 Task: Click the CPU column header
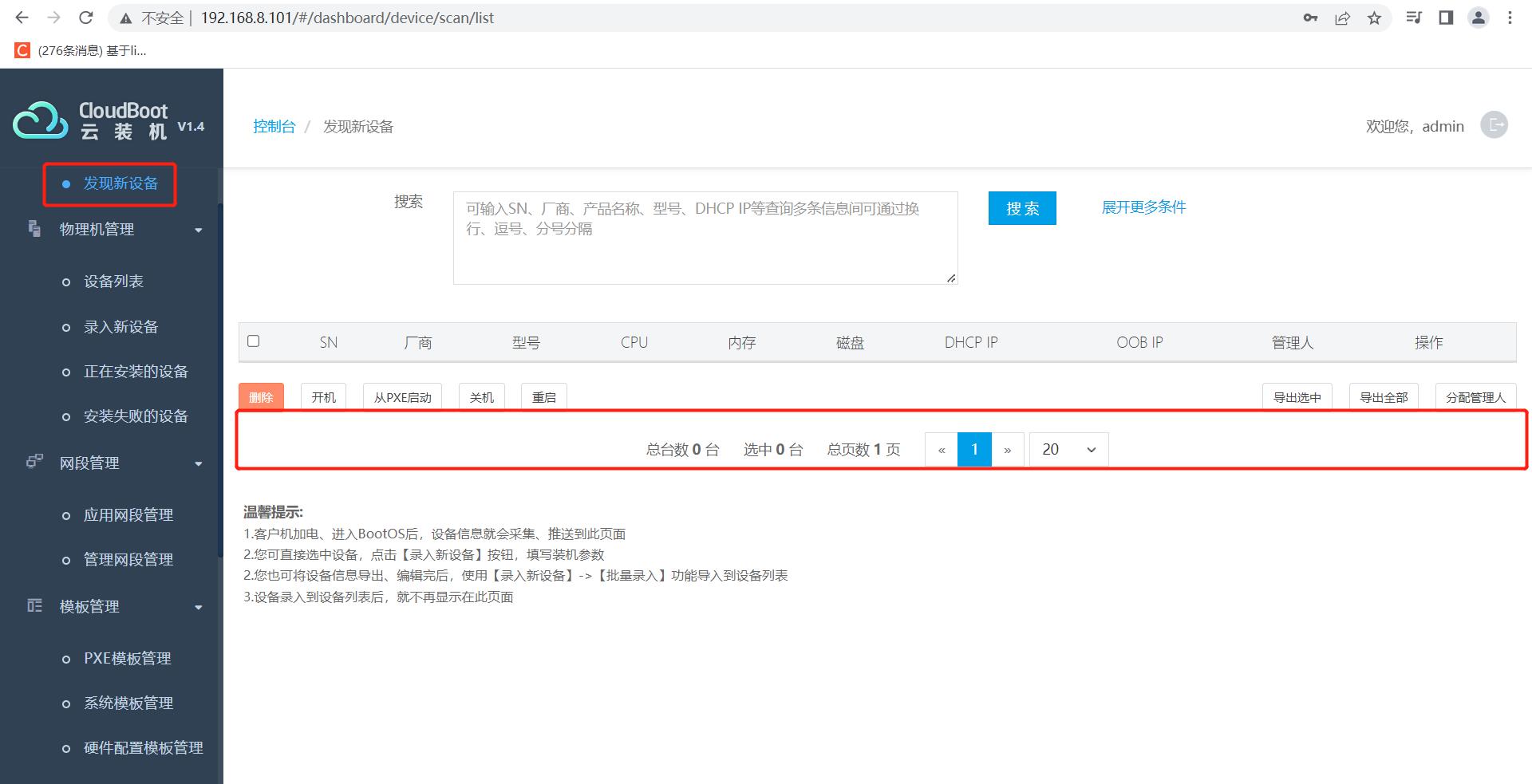(x=634, y=342)
